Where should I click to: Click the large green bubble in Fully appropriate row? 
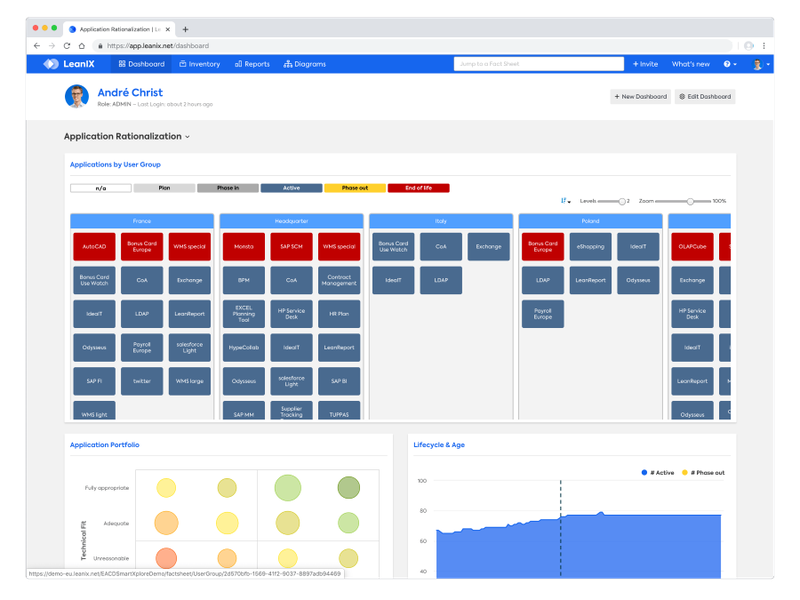288,487
